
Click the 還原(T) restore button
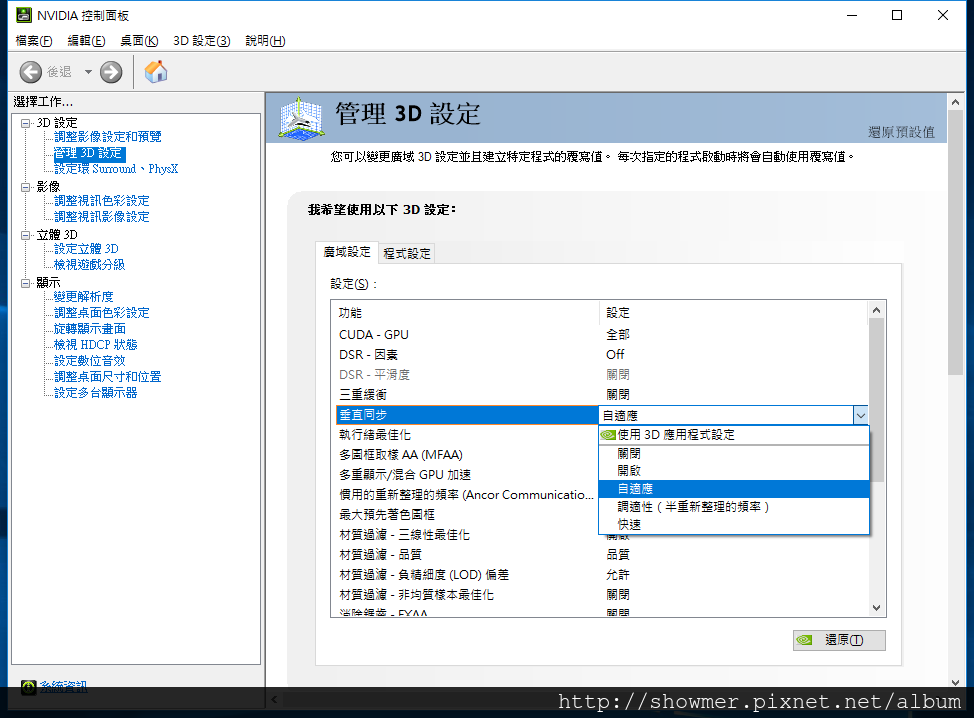(x=839, y=640)
